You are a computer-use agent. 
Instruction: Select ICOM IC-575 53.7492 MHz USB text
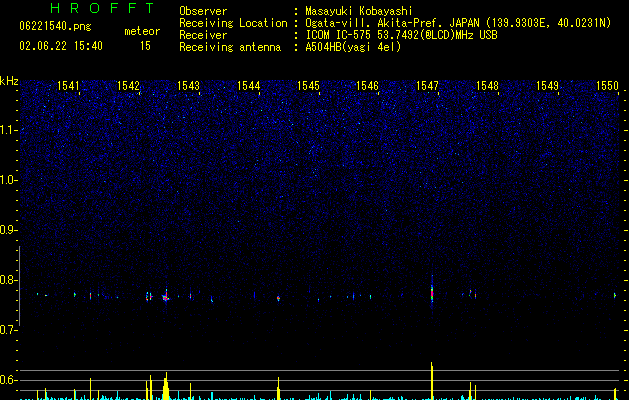[x=401, y=35]
